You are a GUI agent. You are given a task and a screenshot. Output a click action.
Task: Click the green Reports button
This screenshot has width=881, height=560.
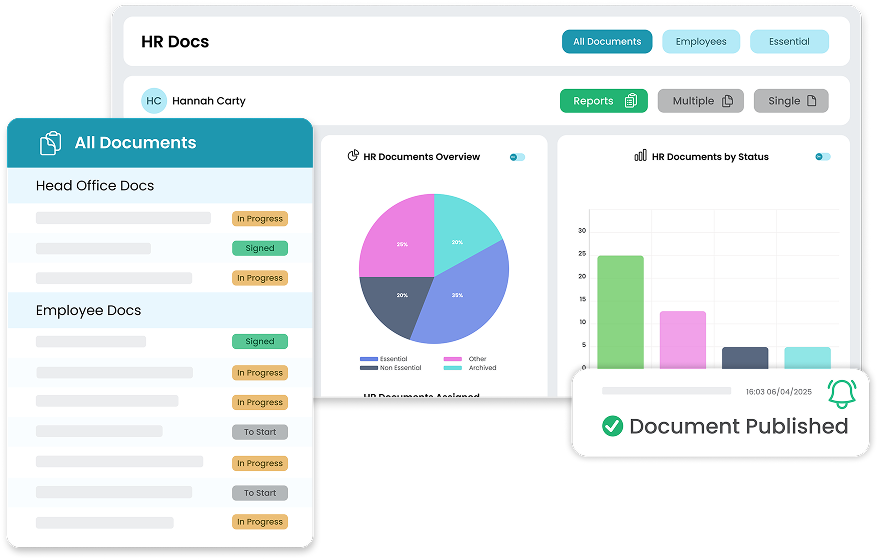click(603, 101)
